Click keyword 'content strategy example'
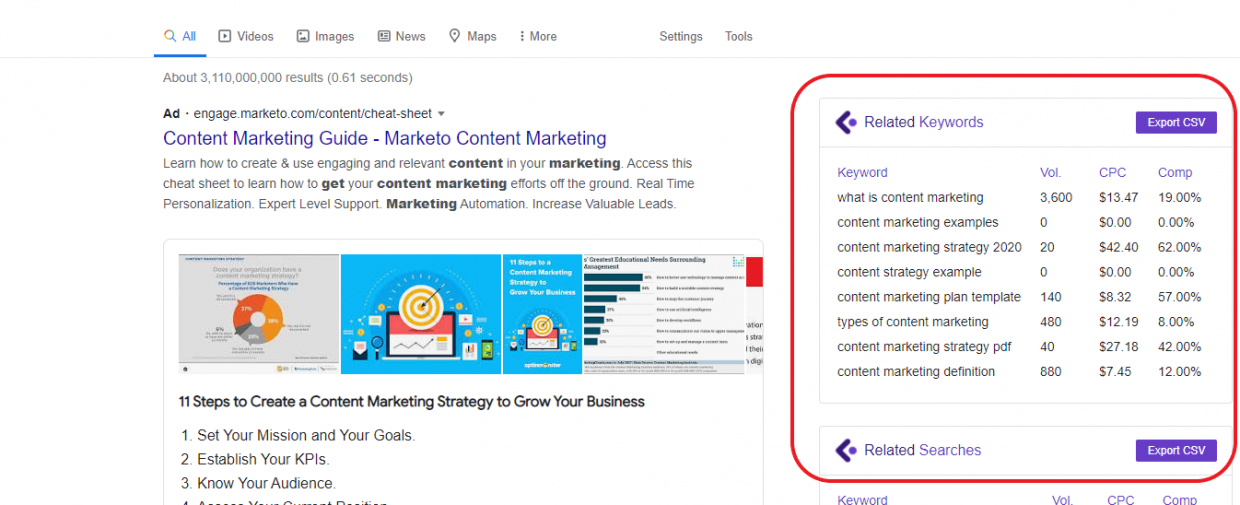The height and width of the screenshot is (505, 1240). pos(909,272)
